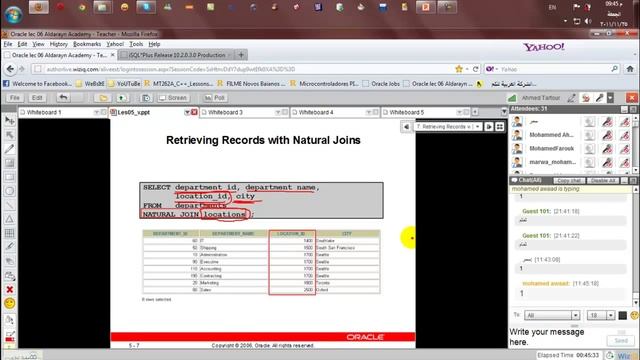The width and height of the screenshot is (640, 360).
Task: Click the Poll button
Action: click(215, 98)
